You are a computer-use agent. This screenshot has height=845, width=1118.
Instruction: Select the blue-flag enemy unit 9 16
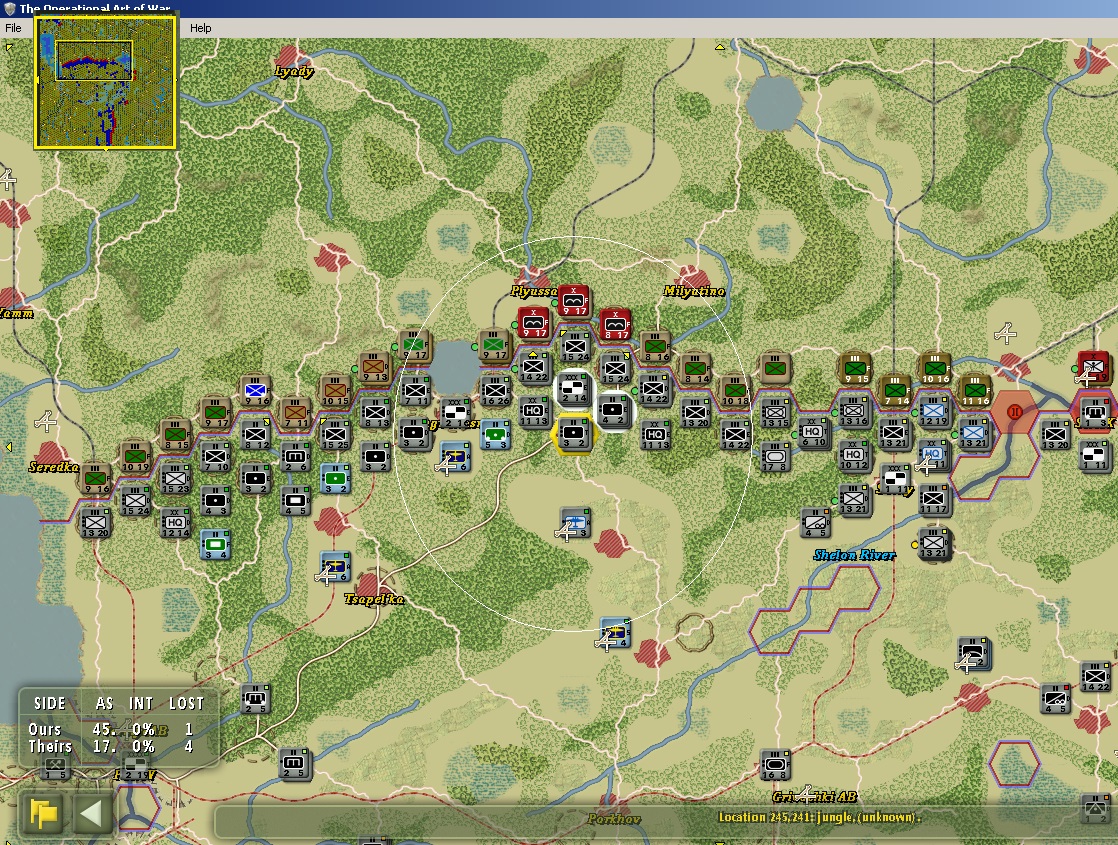pos(255,391)
